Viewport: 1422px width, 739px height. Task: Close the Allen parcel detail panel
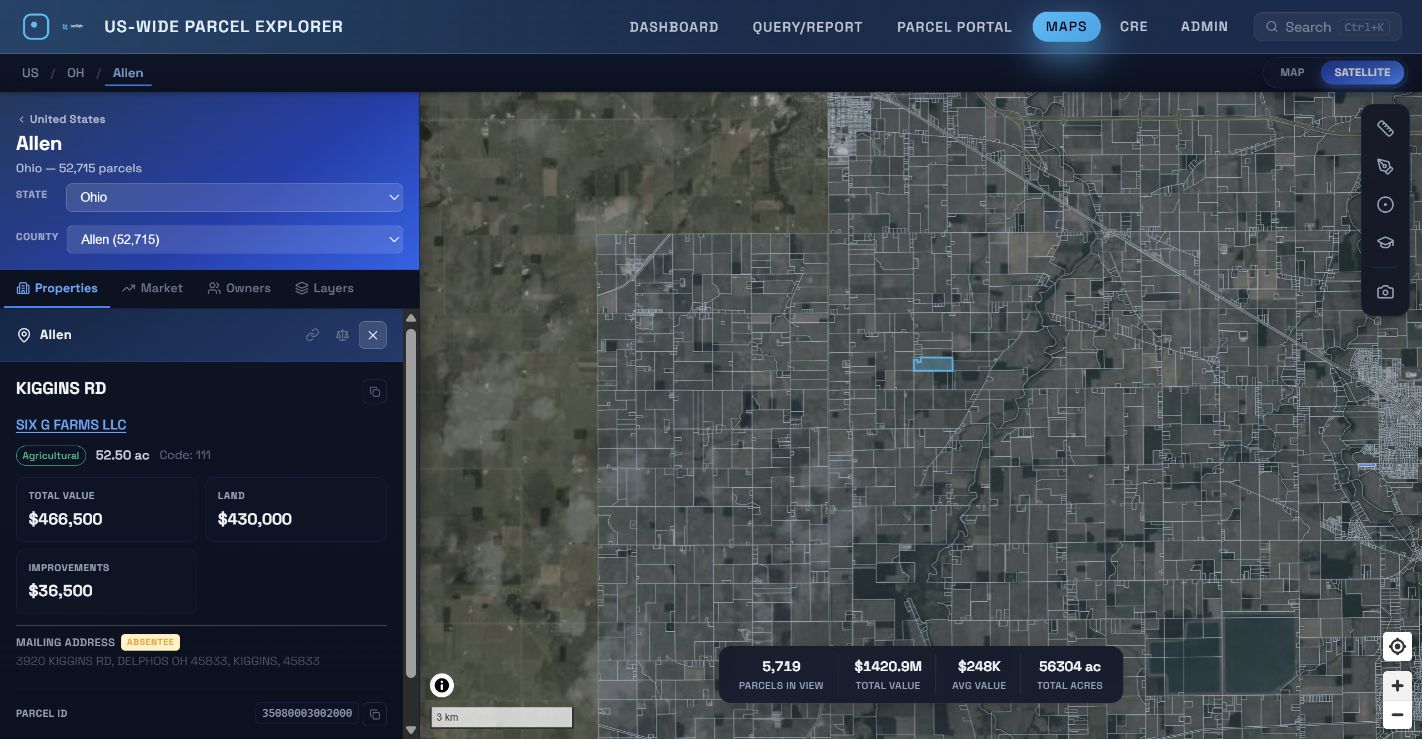[373, 335]
